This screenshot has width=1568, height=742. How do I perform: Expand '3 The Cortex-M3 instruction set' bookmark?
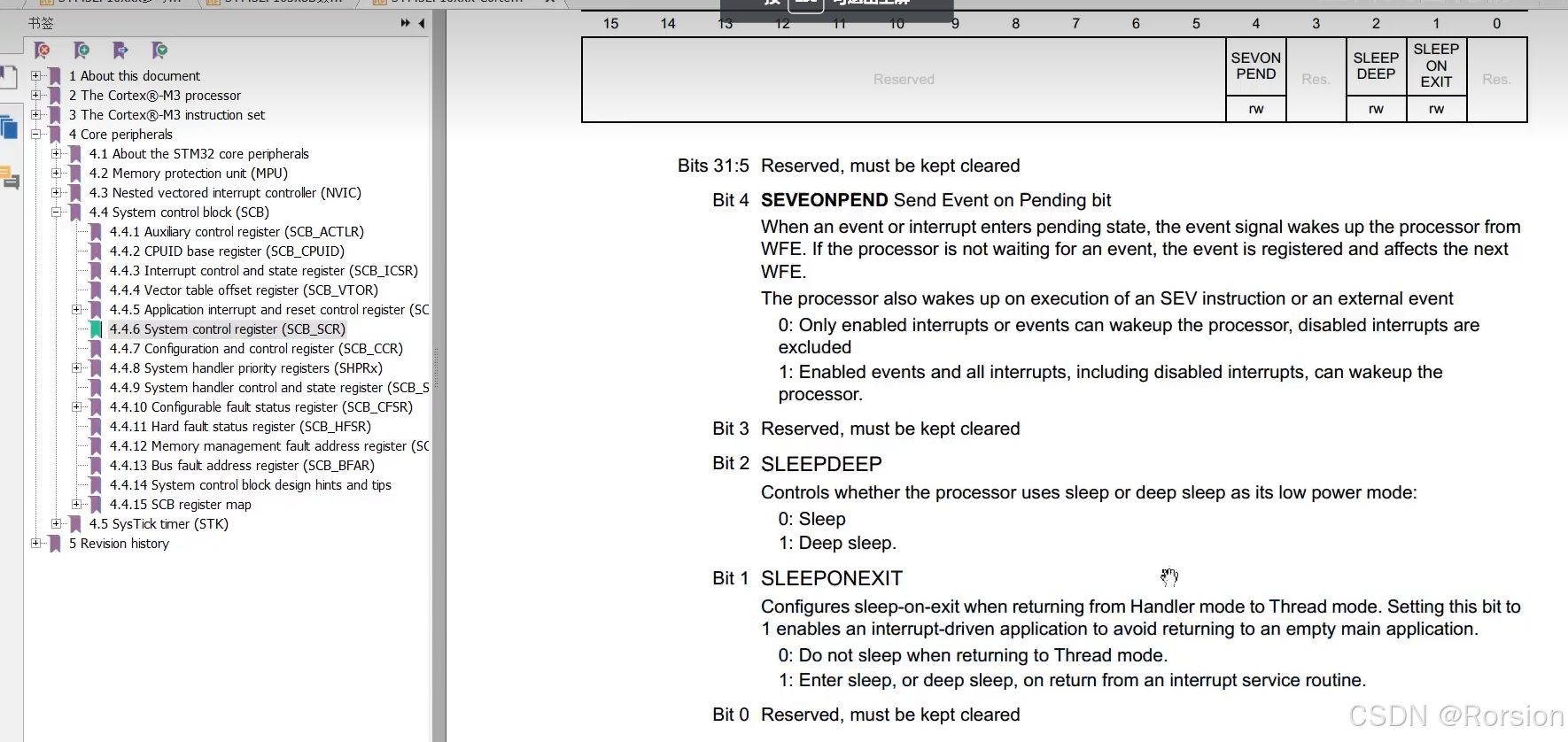pyautogui.click(x=36, y=115)
